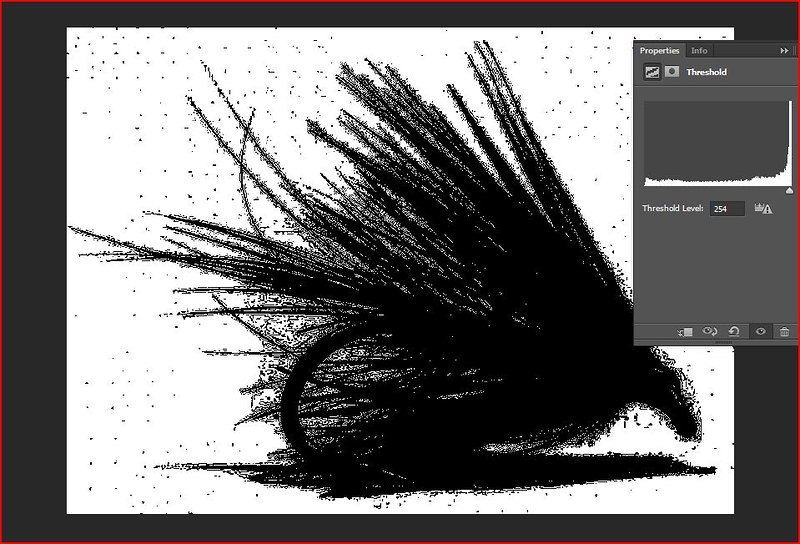This screenshot has height=544, width=800.
Task: Click the Threshold title text
Action: [706, 72]
